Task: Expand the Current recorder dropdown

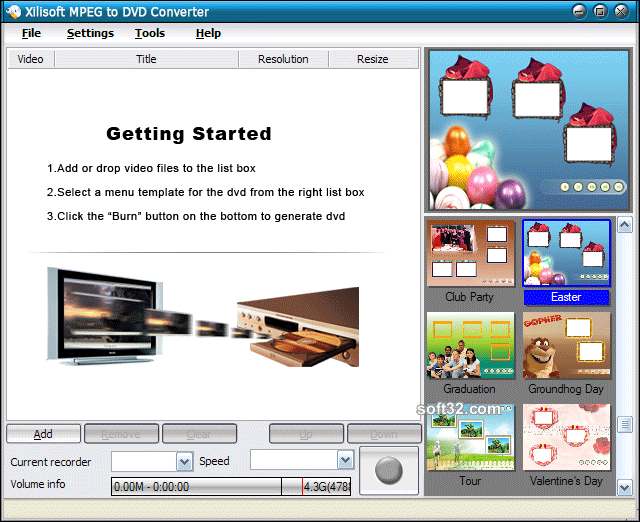Action: click(184, 462)
